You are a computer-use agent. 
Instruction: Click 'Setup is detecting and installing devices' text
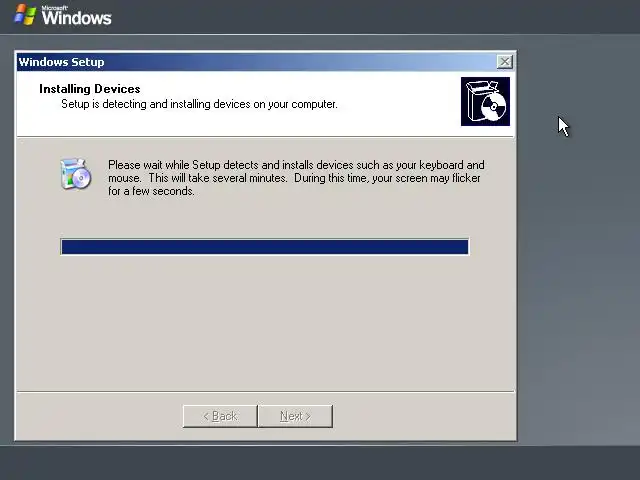[x=199, y=104]
